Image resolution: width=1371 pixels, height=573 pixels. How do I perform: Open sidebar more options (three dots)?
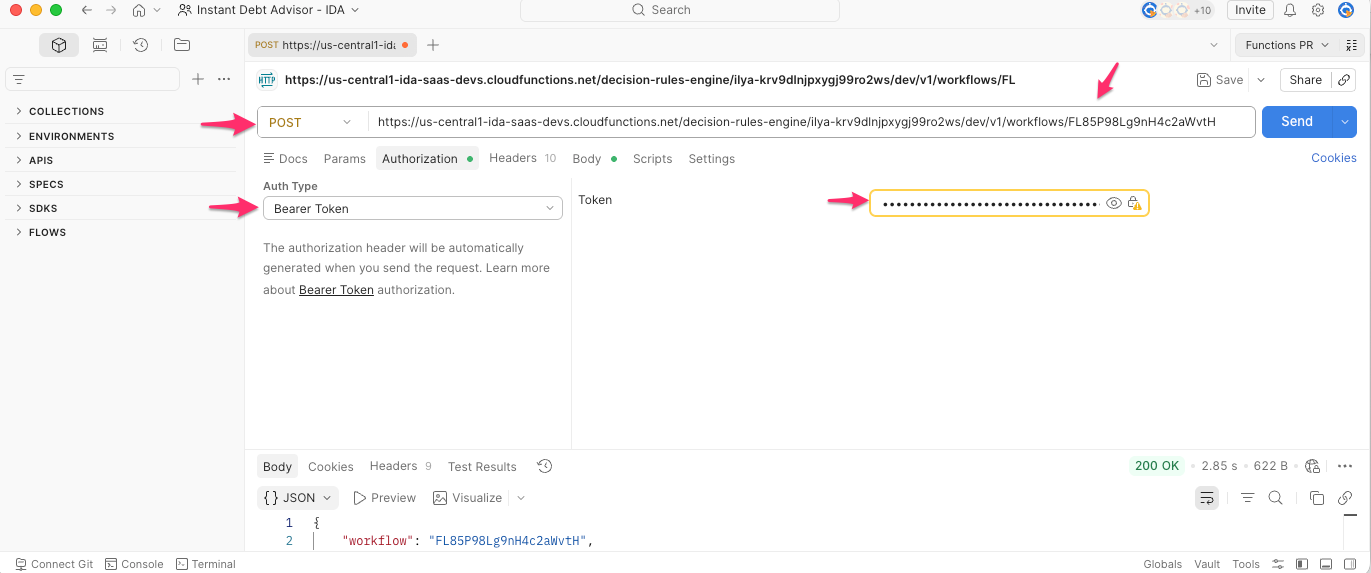click(x=224, y=79)
